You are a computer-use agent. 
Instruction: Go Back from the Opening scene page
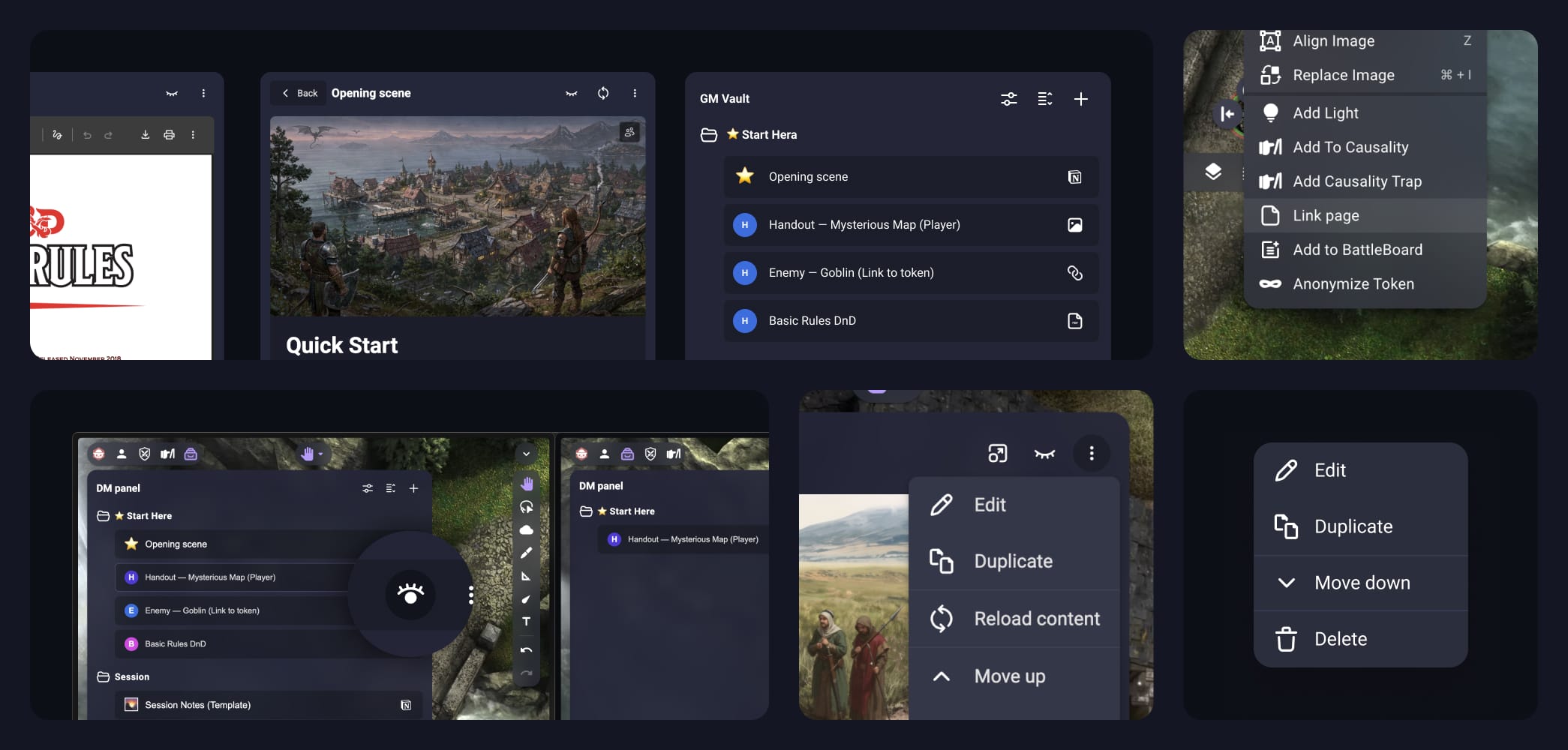(x=300, y=93)
